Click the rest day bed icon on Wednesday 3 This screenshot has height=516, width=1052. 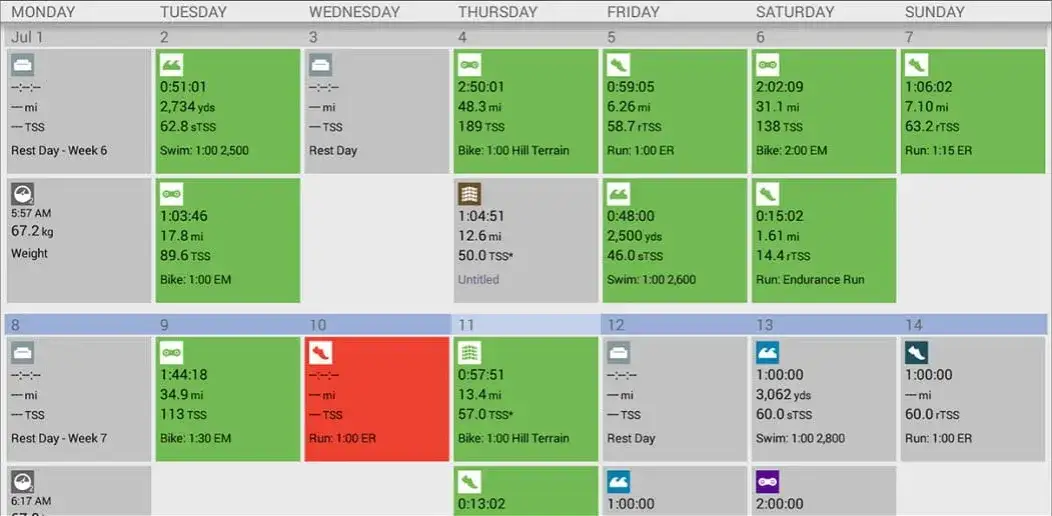[x=320, y=66]
